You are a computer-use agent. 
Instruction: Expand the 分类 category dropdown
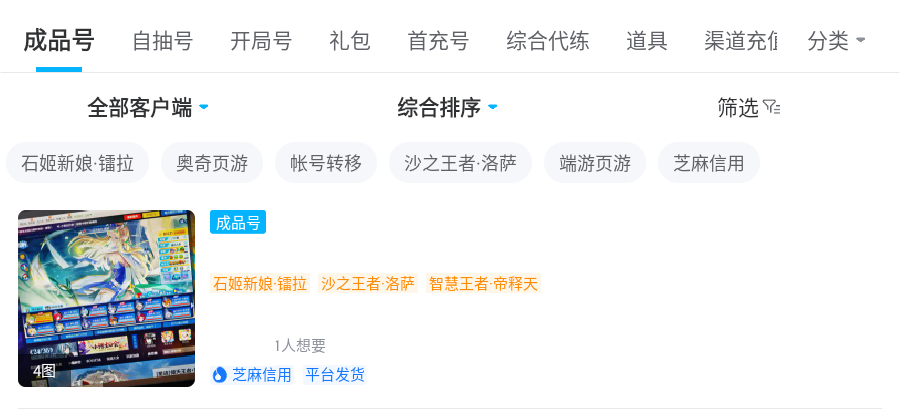coord(836,41)
